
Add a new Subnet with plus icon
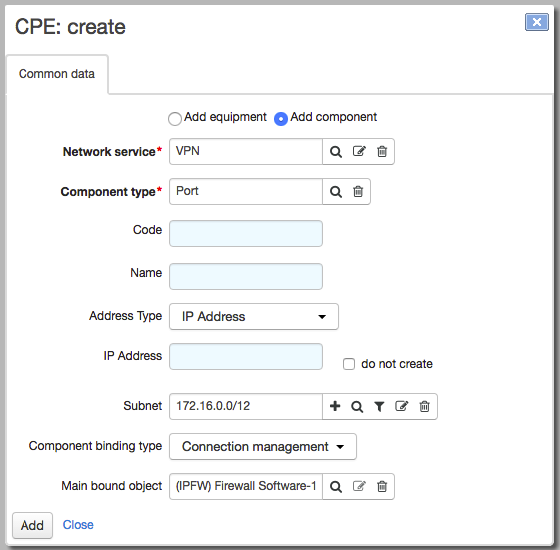click(335, 406)
